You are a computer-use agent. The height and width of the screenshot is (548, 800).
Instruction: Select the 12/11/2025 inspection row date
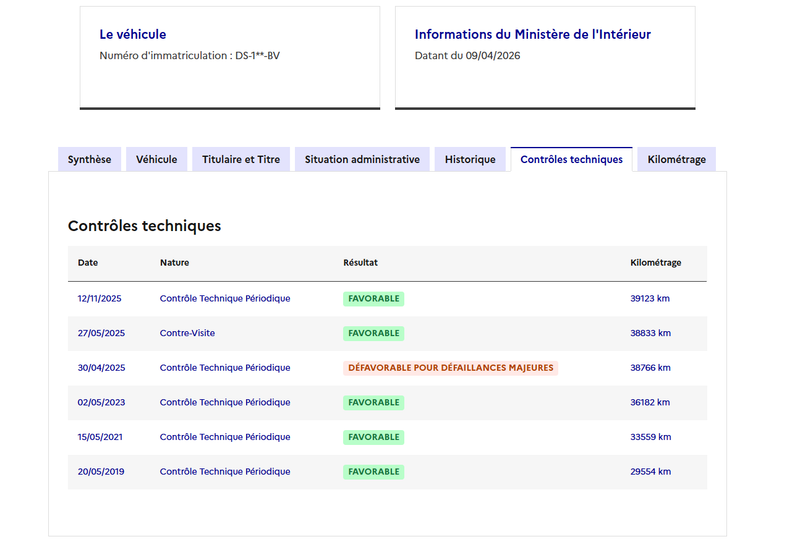pos(99,298)
